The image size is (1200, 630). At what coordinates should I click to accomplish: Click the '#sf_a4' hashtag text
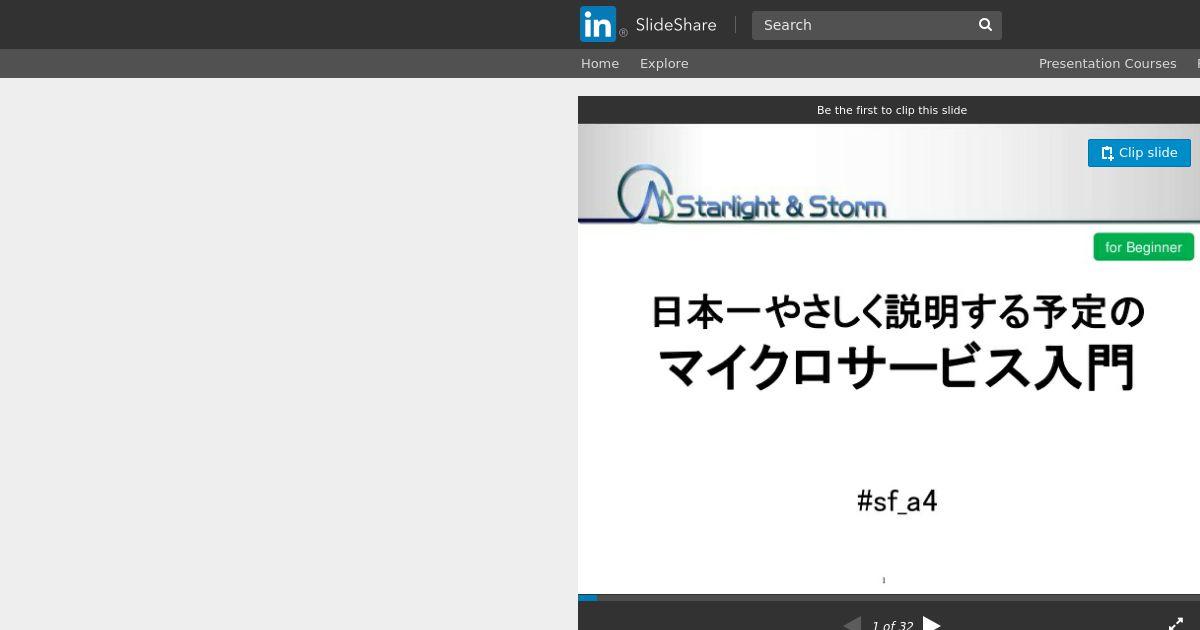click(897, 501)
